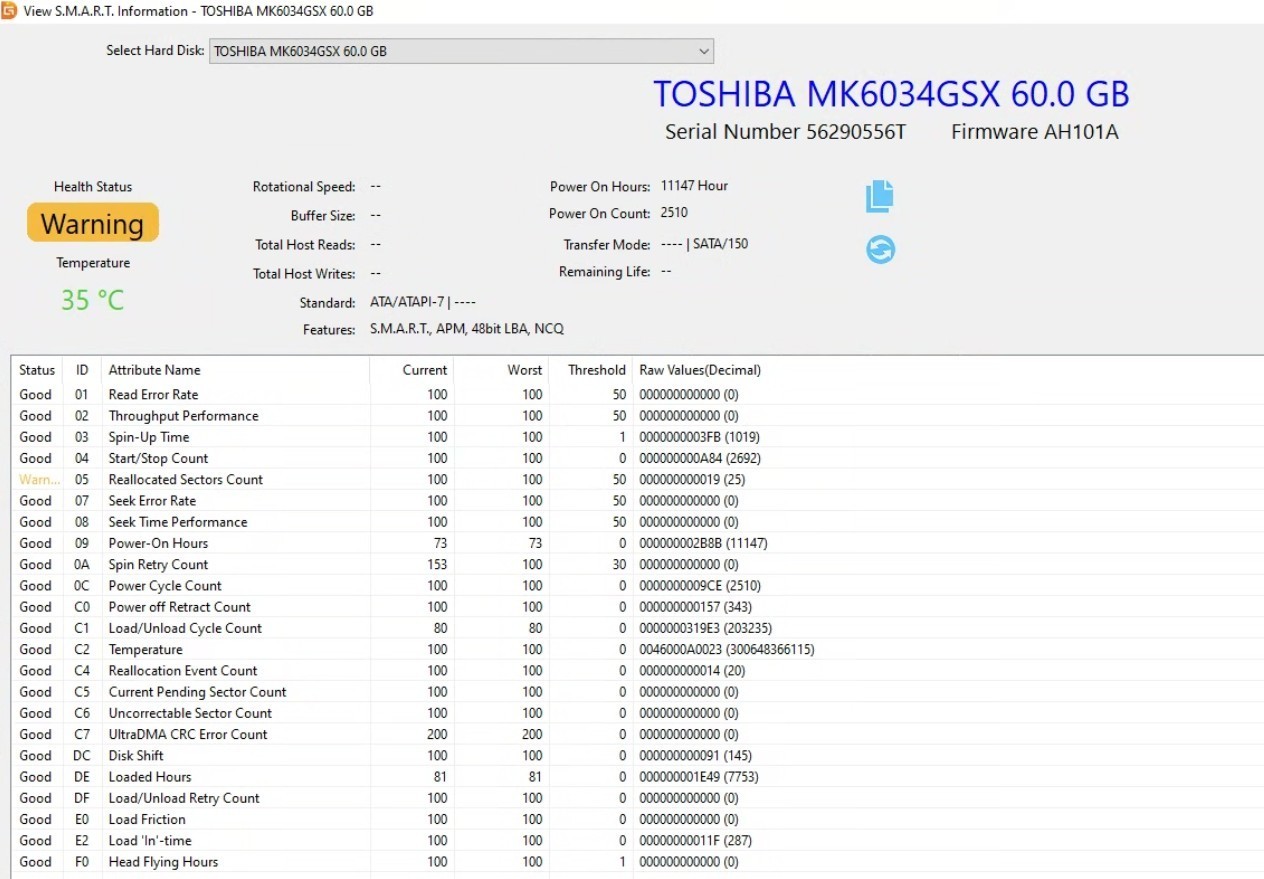1264x879 pixels.
Task: Click raw value 0000000319E3 (203235)
Action: 707,628
